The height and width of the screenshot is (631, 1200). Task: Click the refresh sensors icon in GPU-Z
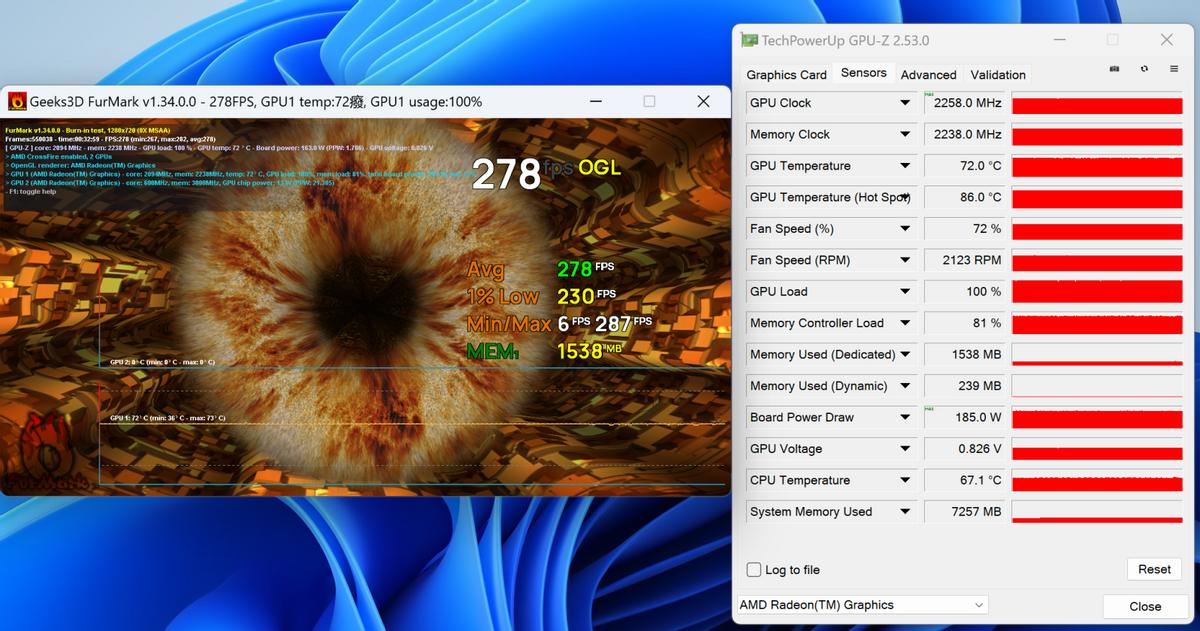tap(1143, 68)
